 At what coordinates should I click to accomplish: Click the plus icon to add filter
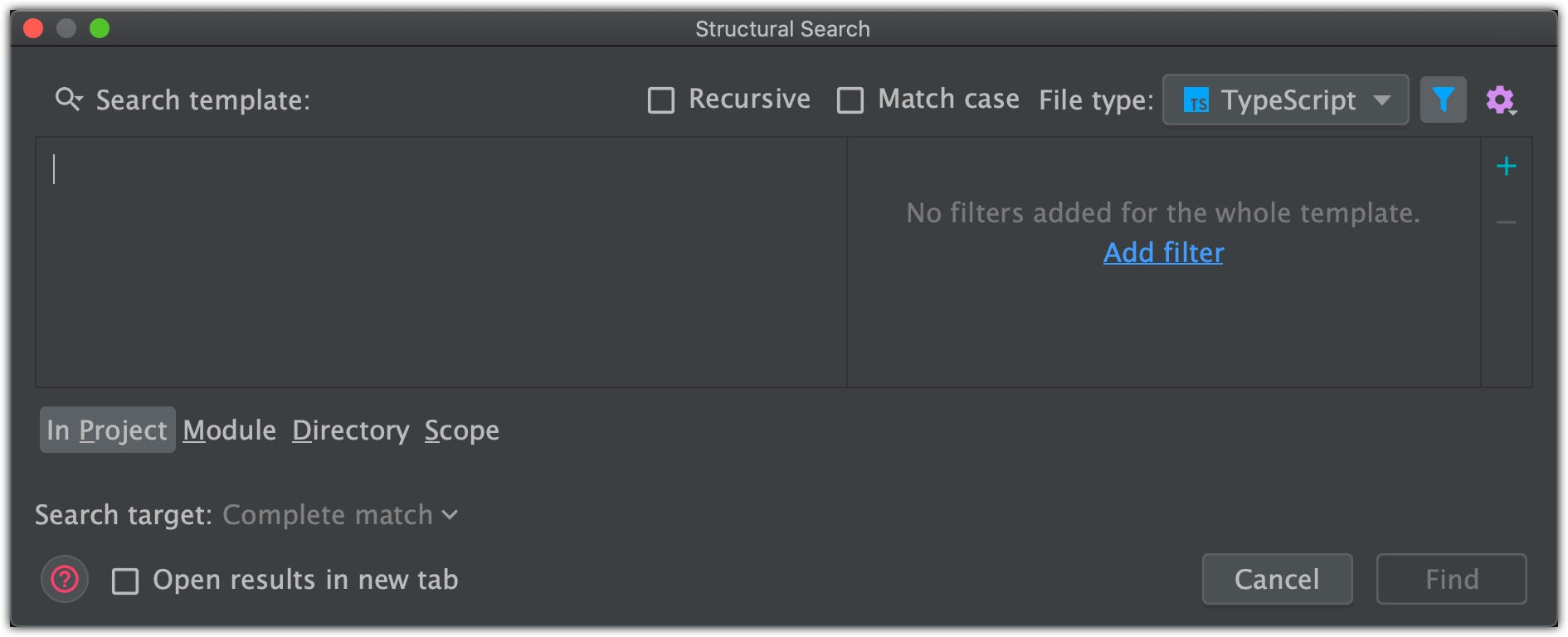[x=1506, y=167]
